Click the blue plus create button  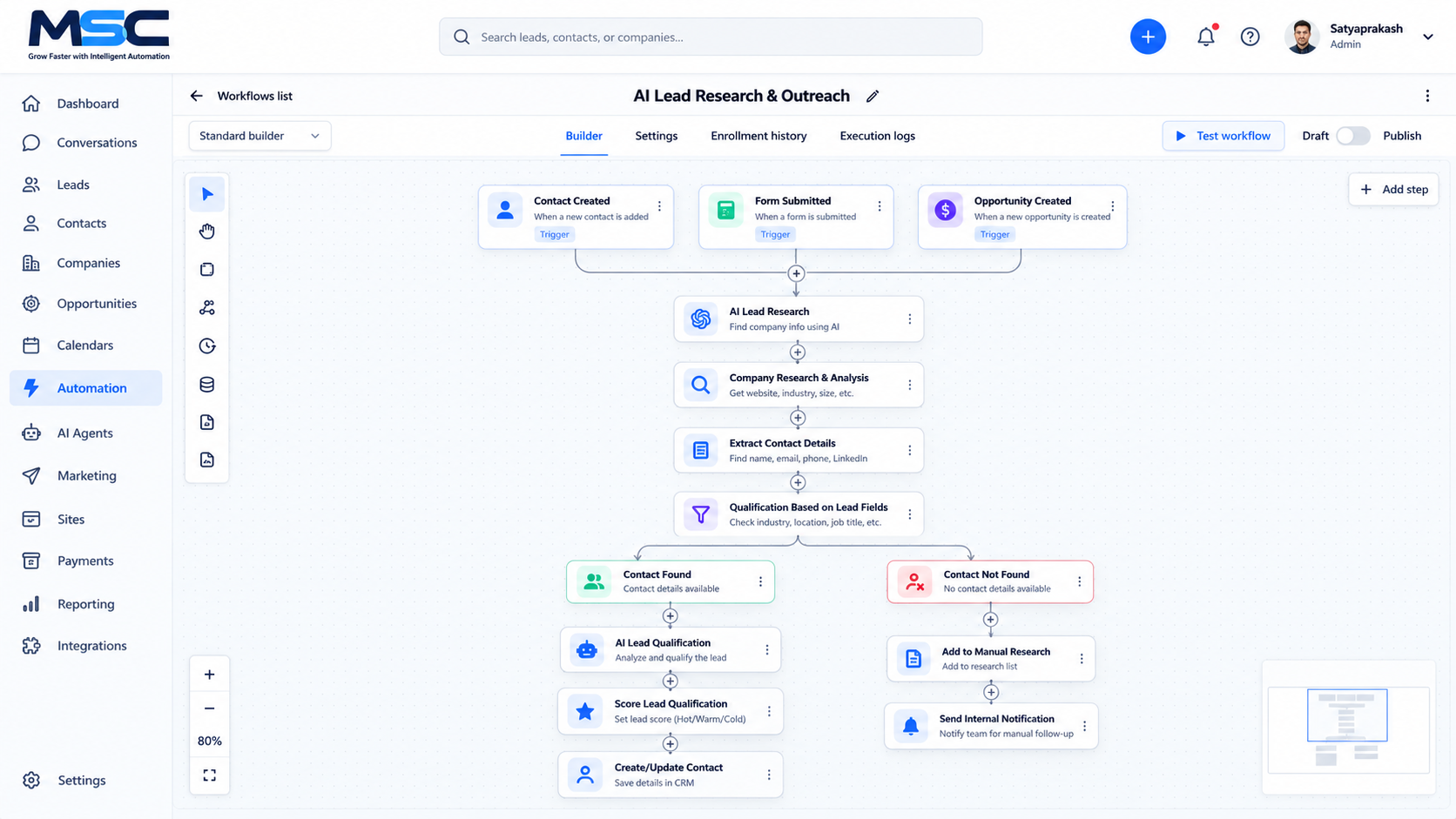coord(1148,37)
